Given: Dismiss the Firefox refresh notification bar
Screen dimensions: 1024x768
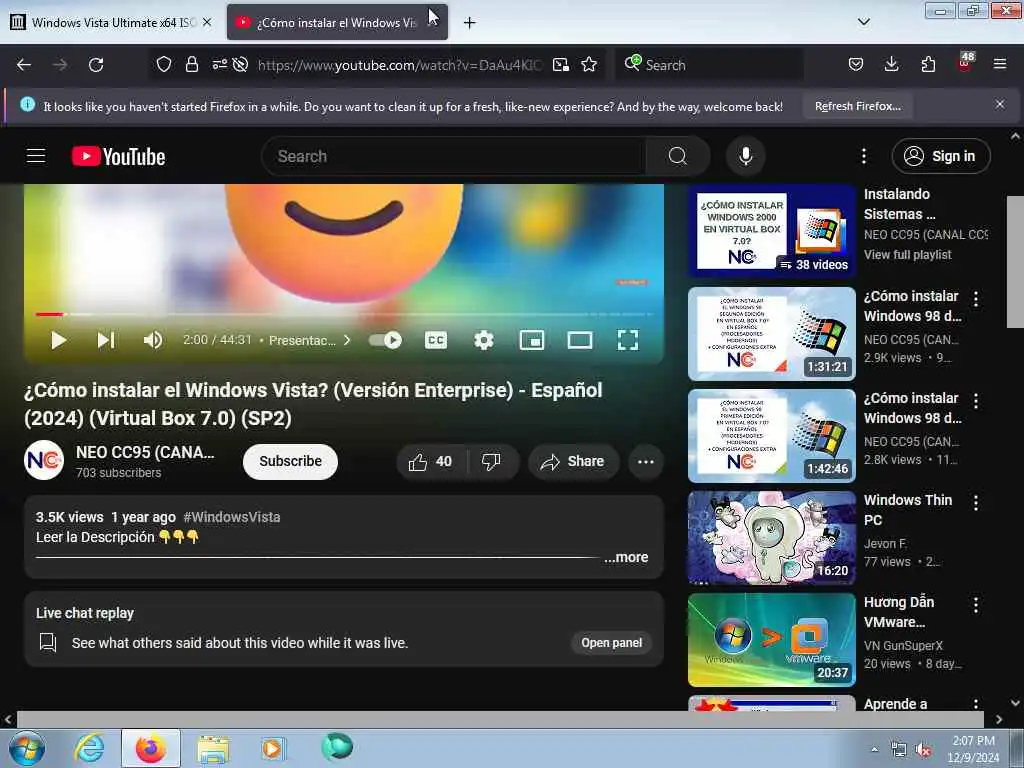Looking at the screenshot, I should 1000,104.
